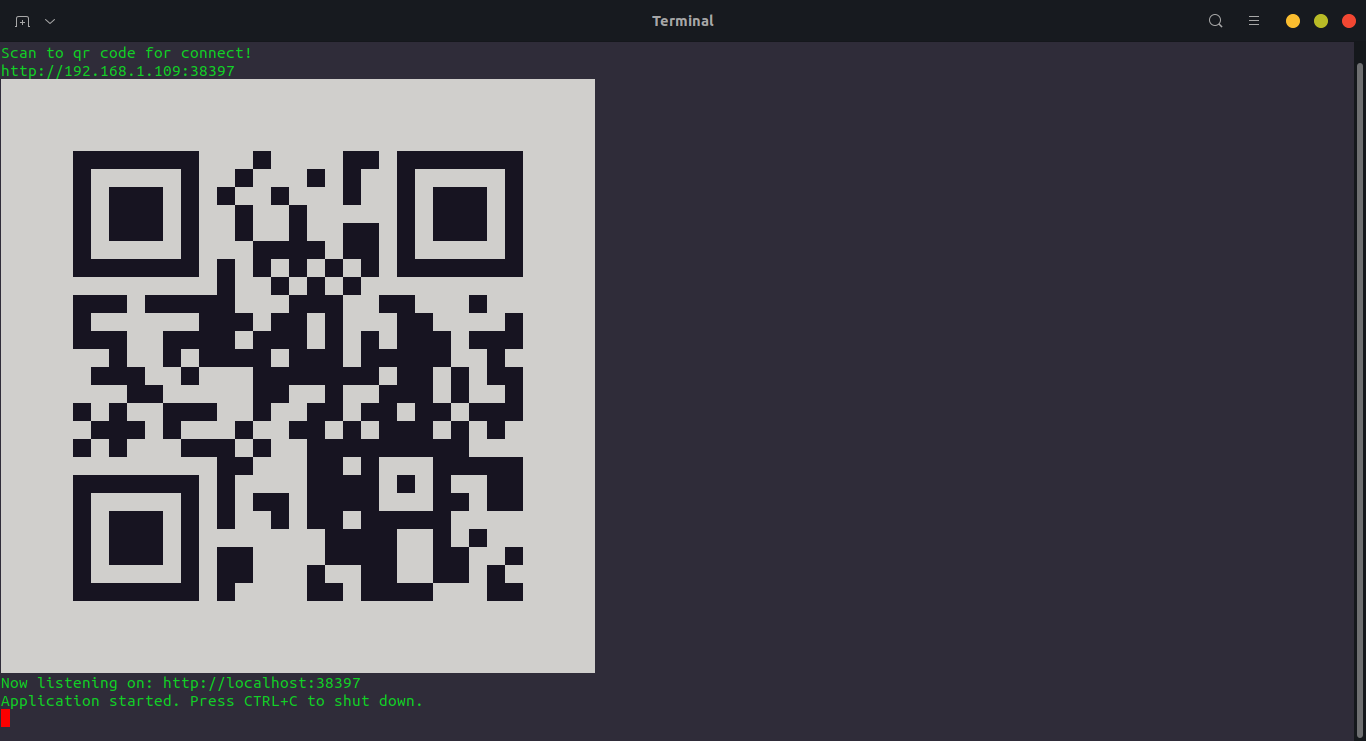The image size is (1366, 741).
Task: Open a new terminal tab
Action: (x=20, y=20)
